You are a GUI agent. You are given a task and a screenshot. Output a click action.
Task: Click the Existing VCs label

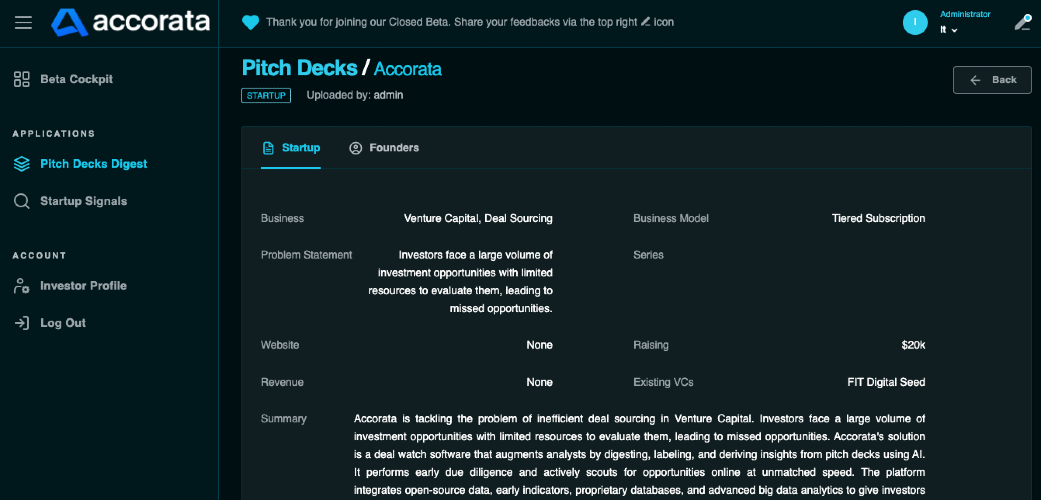click(663, 382)
